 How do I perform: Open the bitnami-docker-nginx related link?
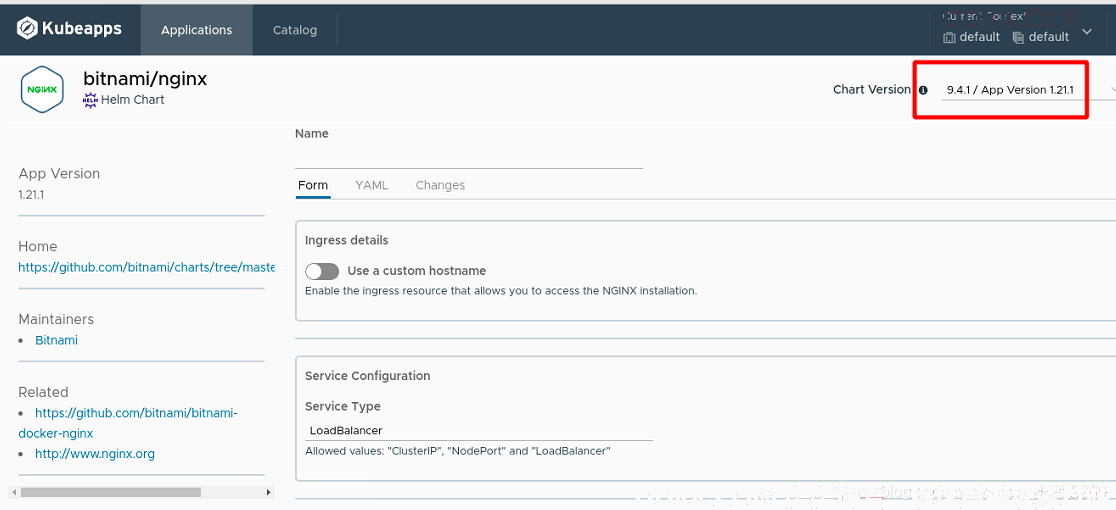click(128, 423)
